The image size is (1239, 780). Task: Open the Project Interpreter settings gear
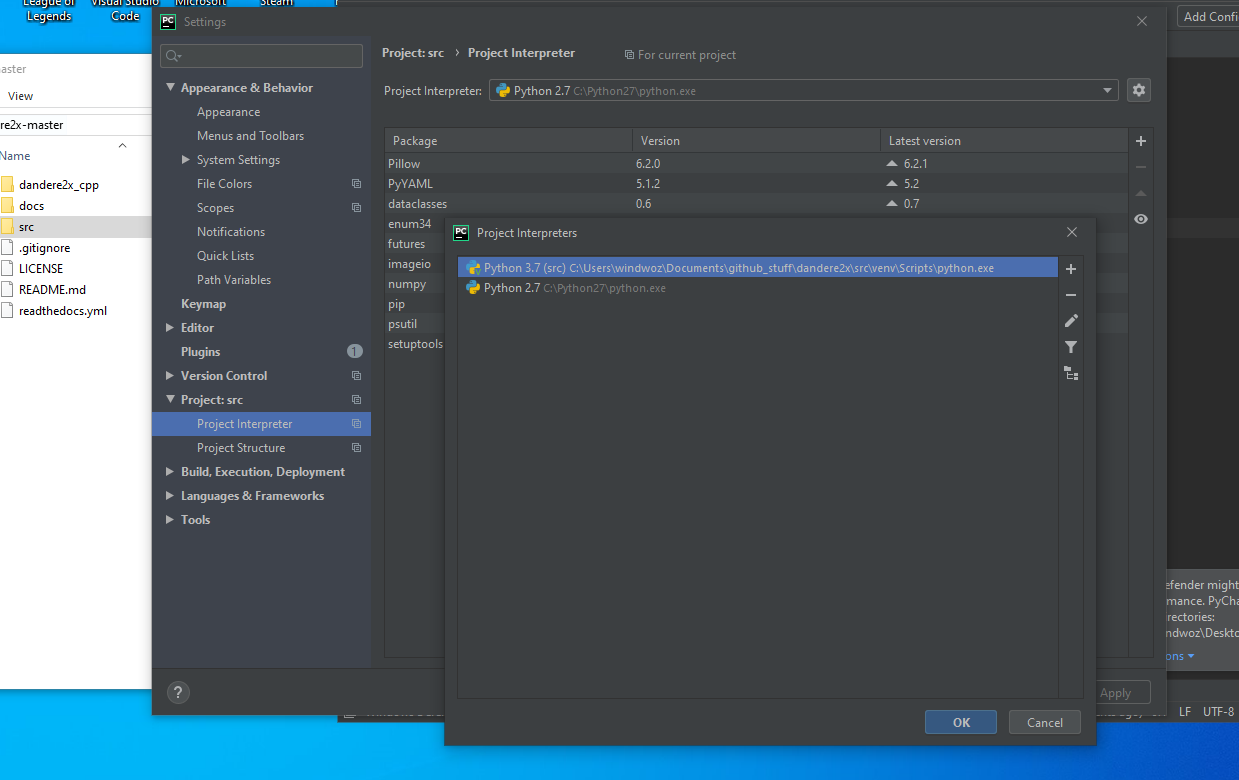[1138, 90]
